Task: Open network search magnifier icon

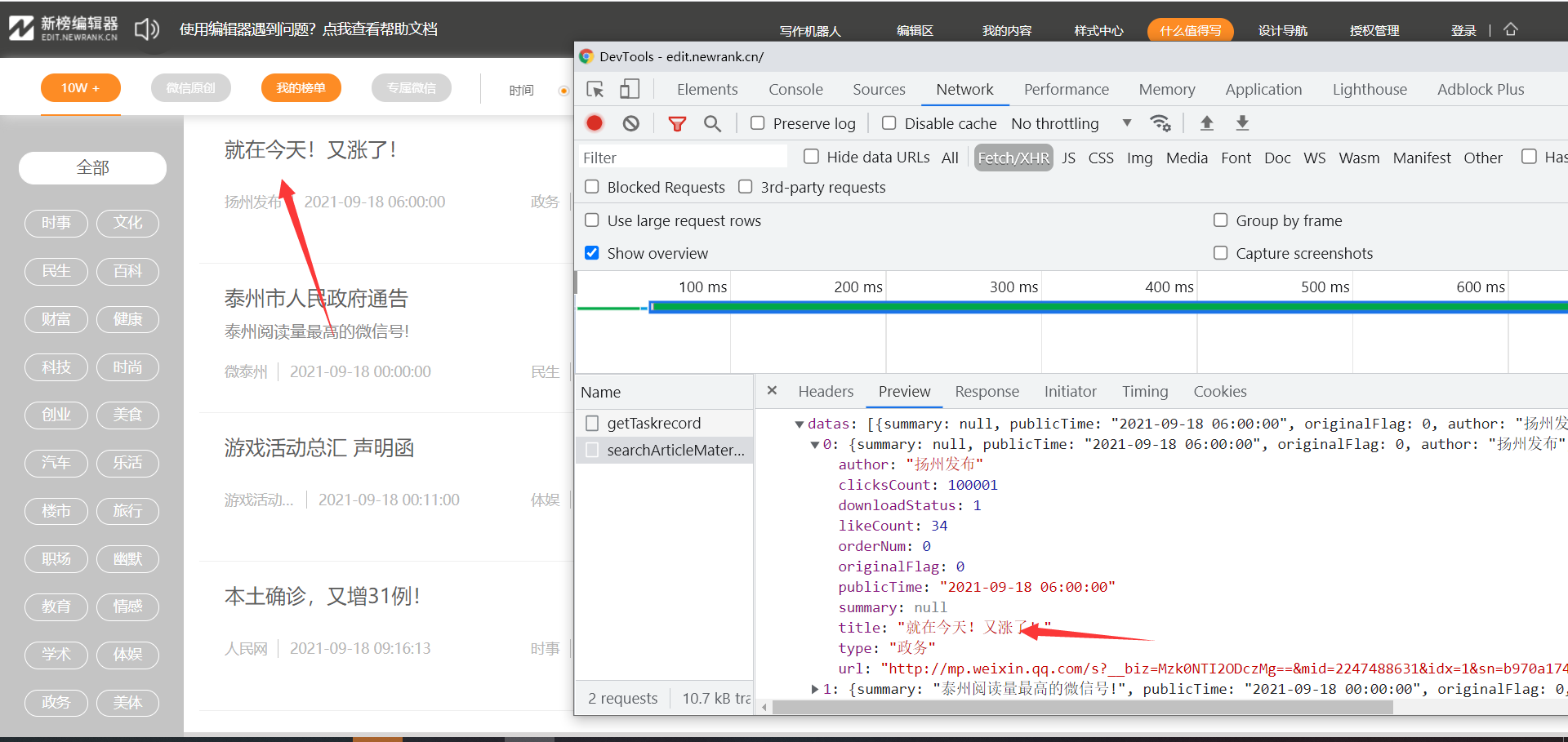Action: [713, 123]
